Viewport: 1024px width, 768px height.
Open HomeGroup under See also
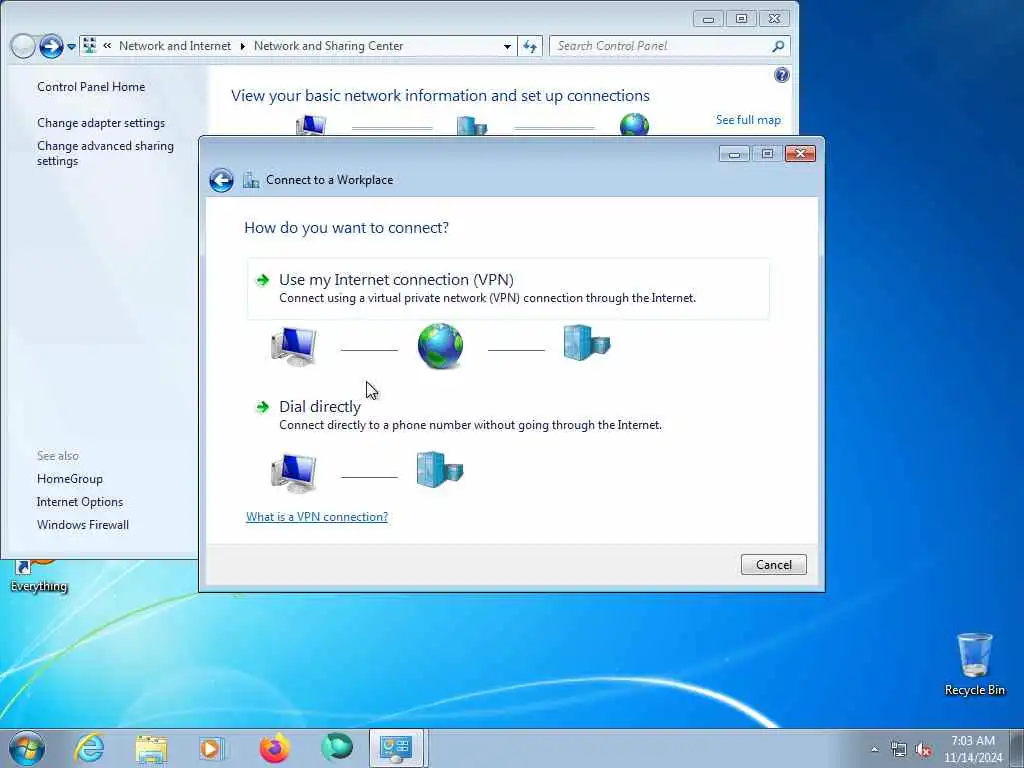point(70,479)
